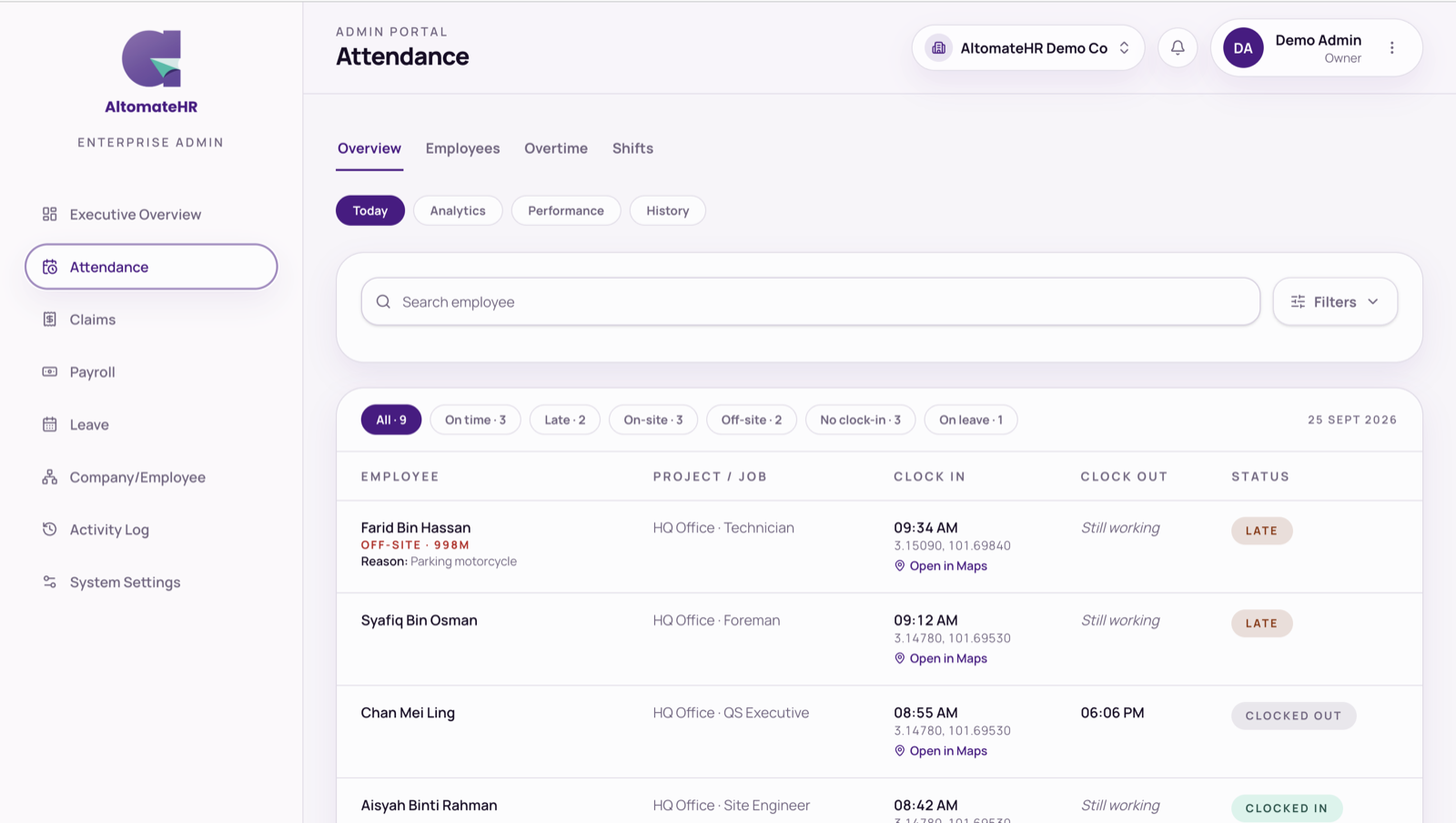Filter by Off-site · 2
1456x823 pixels.
(752, 420)
